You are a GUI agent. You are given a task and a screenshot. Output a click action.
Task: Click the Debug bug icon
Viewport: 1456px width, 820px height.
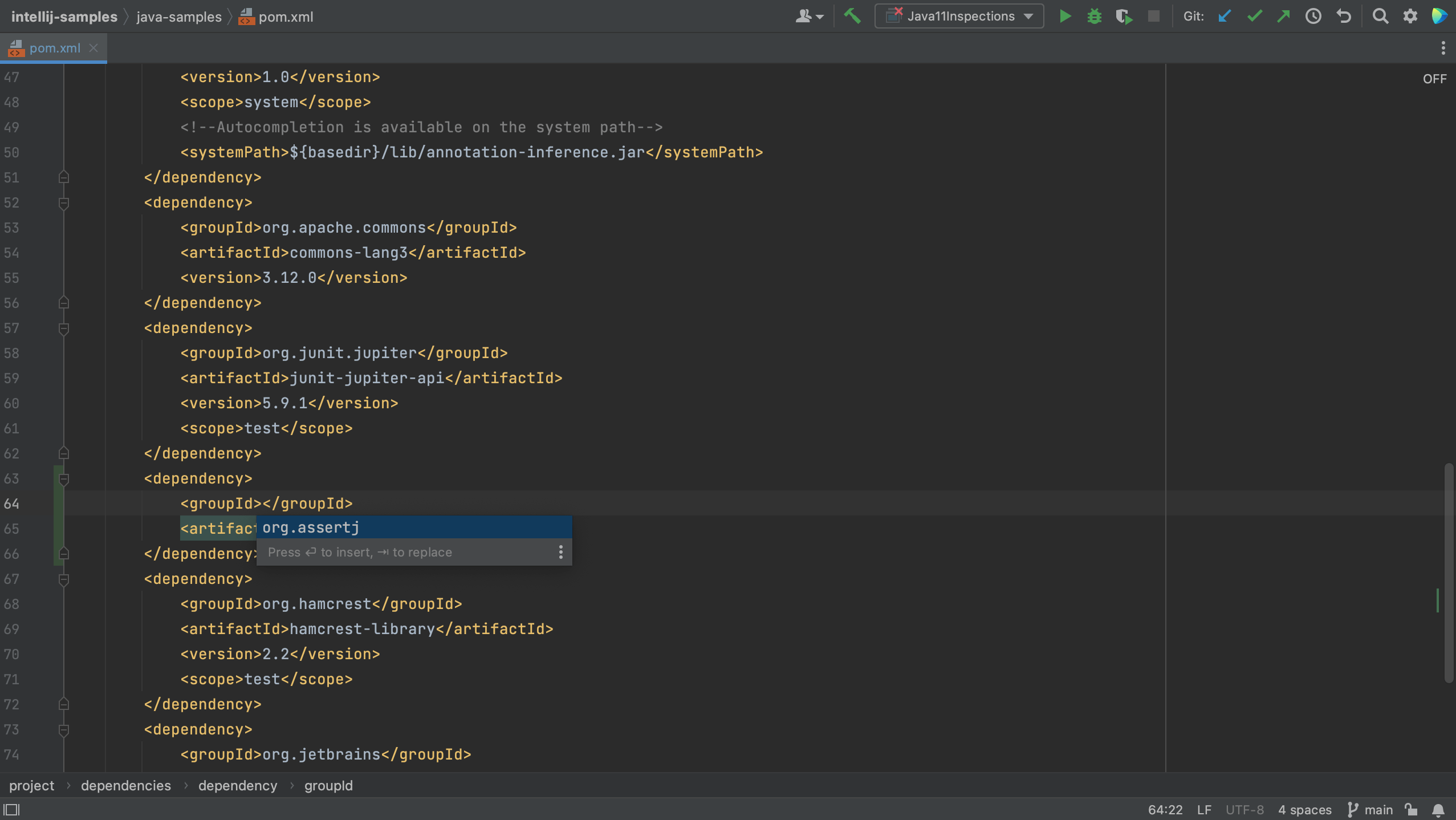[x=1094, y=16]
